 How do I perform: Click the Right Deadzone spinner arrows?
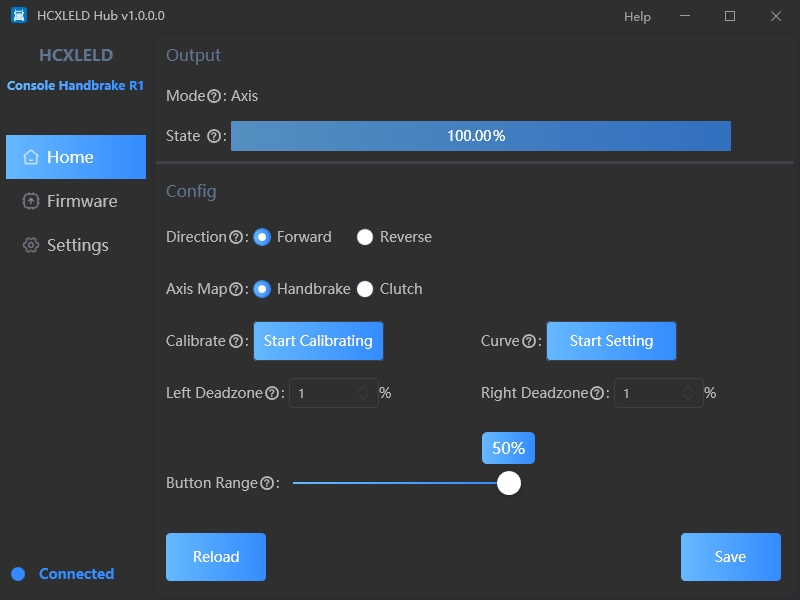[x=688, y=394]
